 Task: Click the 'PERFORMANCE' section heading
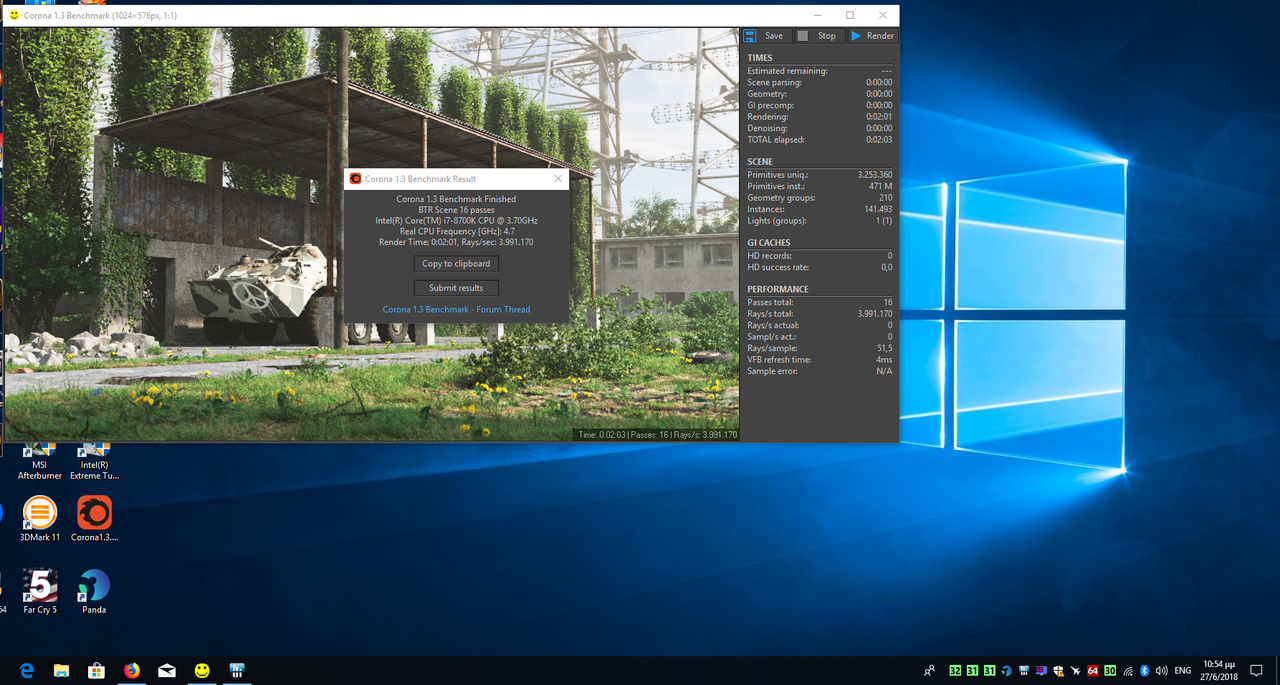click(x=778, y=290)
